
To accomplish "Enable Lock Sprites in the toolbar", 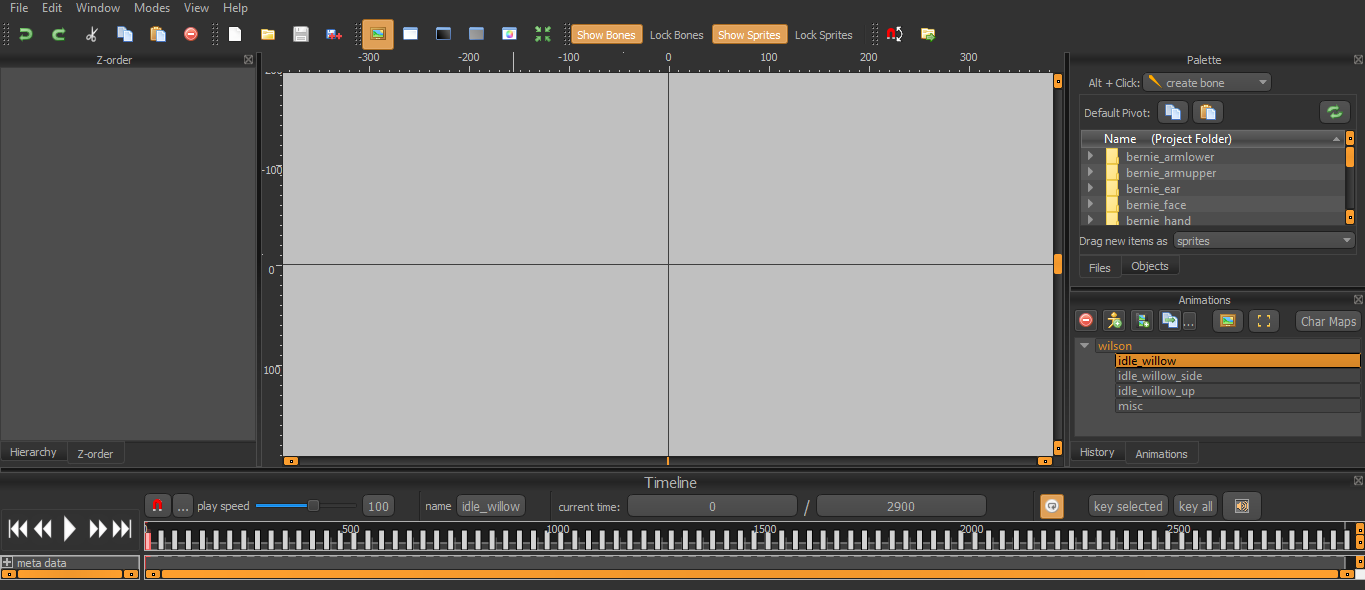I will 823,35.
